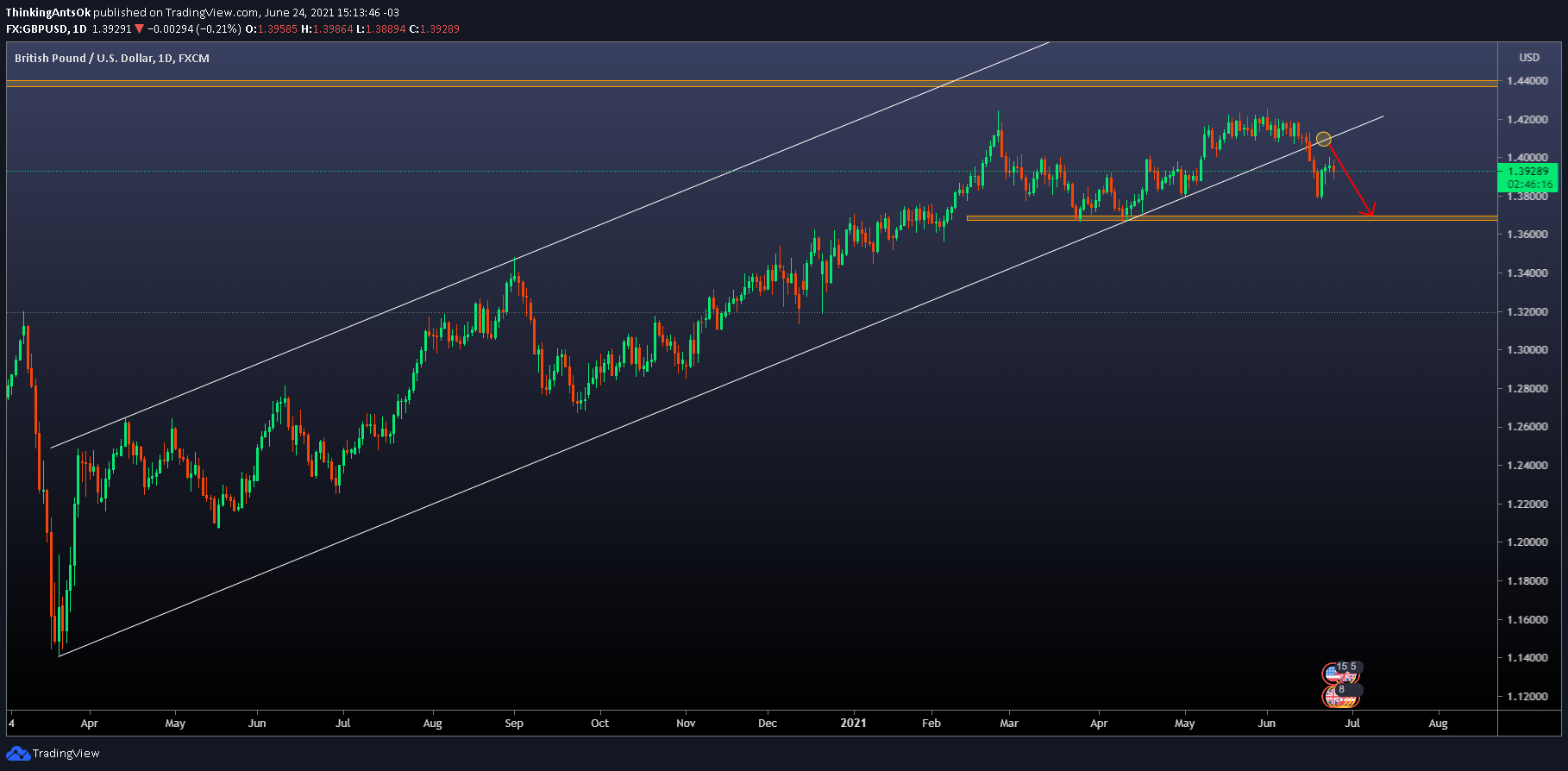Click the green current price label 1.39289
Screen dimensions: 1568x771
point(1529,172)
